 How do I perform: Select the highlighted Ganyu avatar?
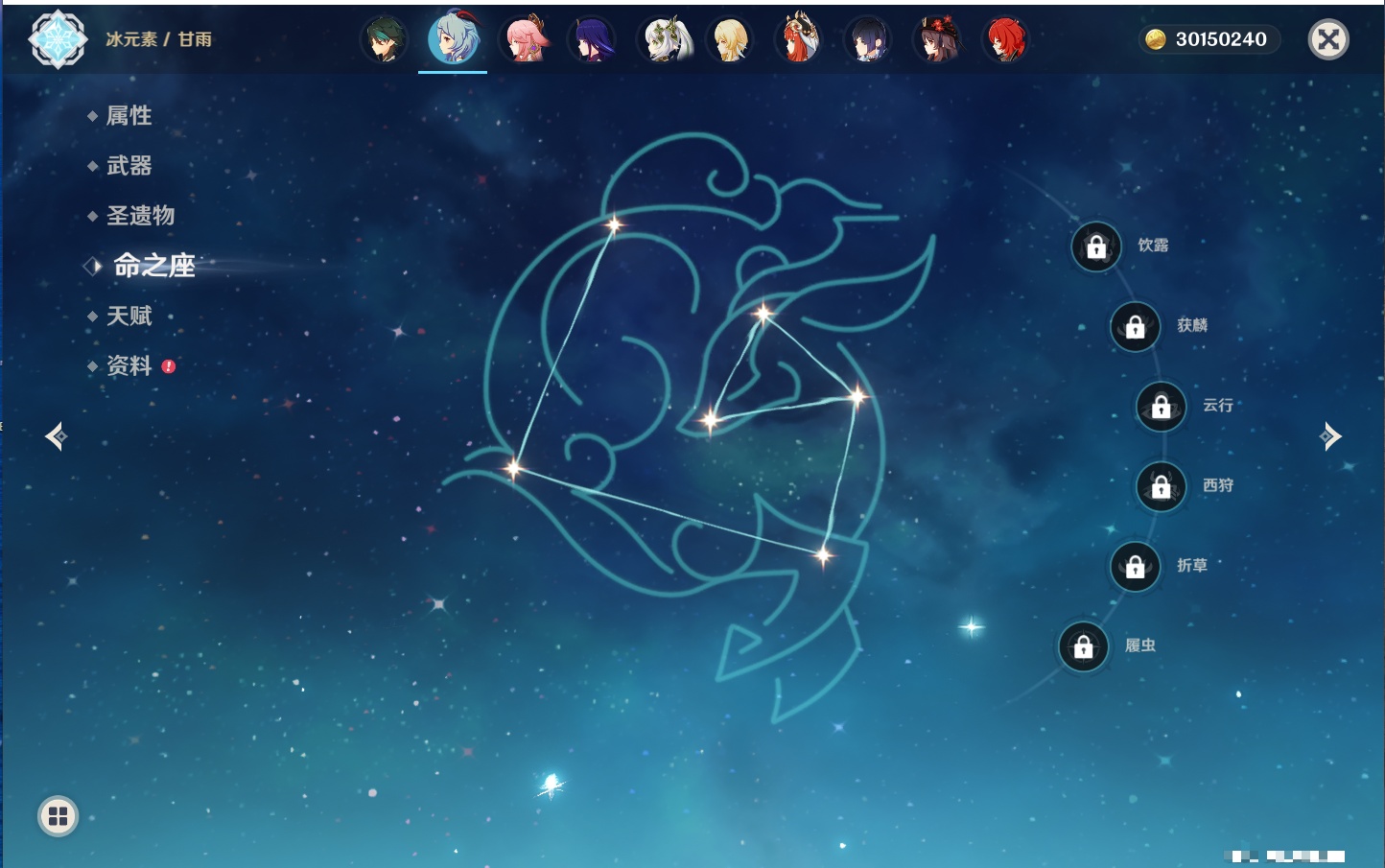pyautogui.click(x=453, y=37)
